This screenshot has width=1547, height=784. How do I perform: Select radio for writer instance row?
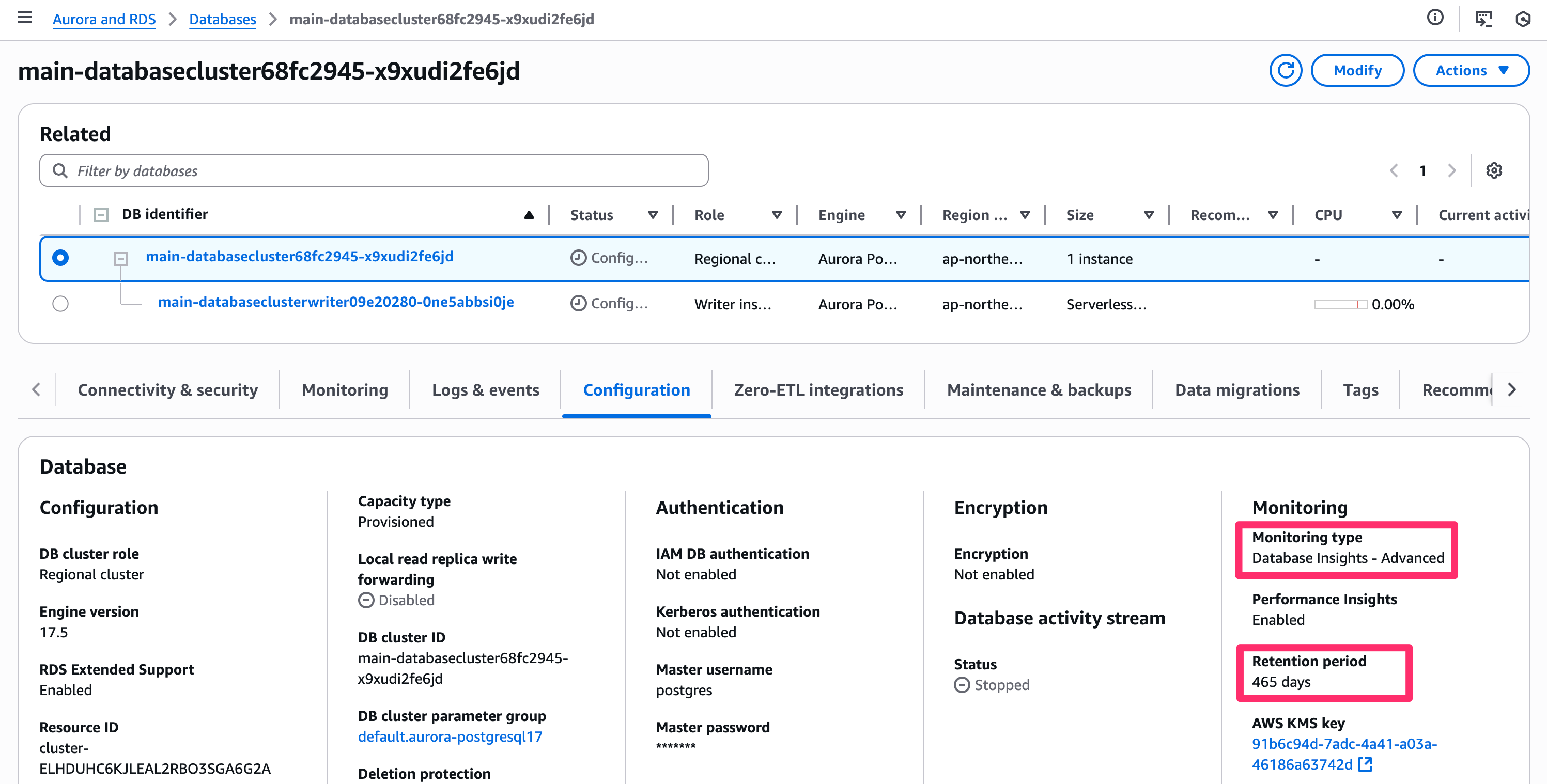tap(60, 304)
